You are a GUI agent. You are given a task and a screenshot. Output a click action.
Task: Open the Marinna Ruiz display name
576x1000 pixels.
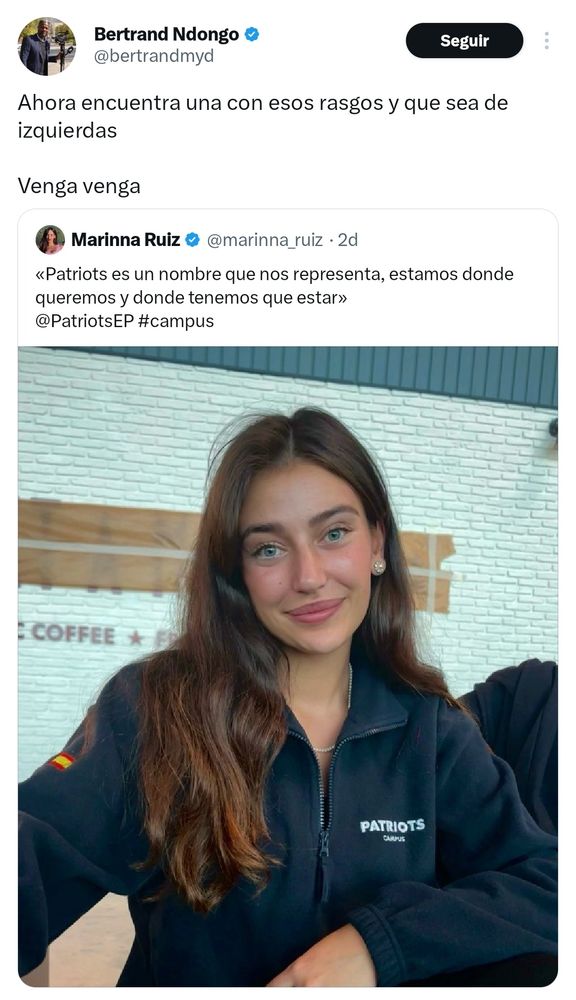[126, 240]
